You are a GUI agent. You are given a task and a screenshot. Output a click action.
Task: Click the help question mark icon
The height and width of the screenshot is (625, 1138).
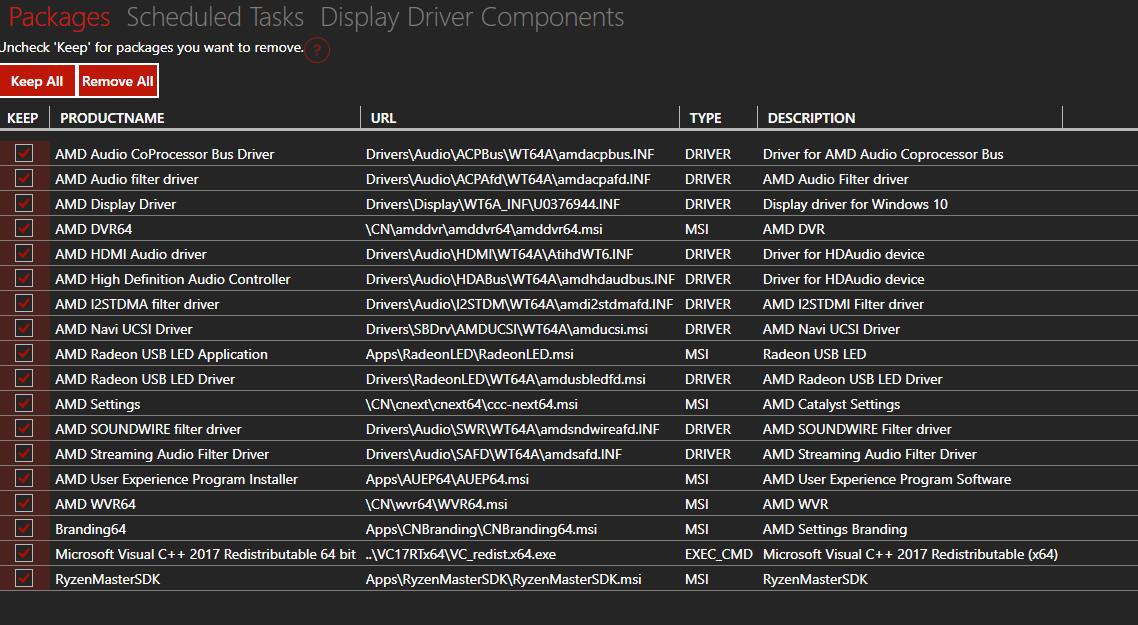coord(317,50)
